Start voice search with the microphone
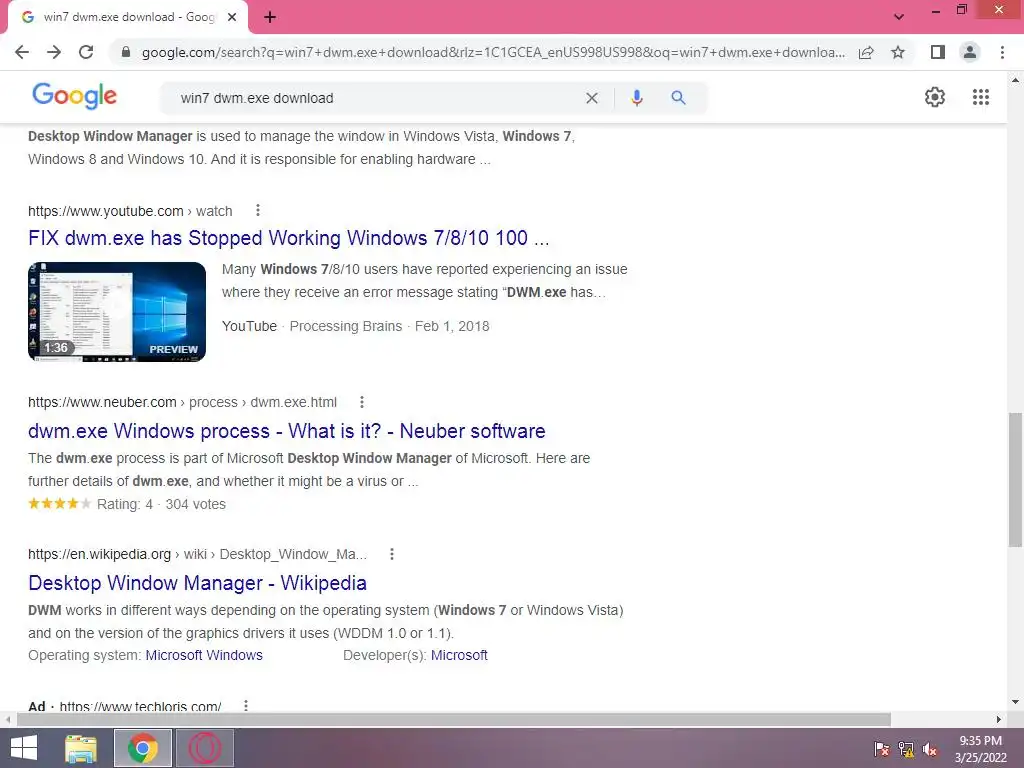Image resolution: width=1024 pixels, height=768 pixels. (637, 98)
